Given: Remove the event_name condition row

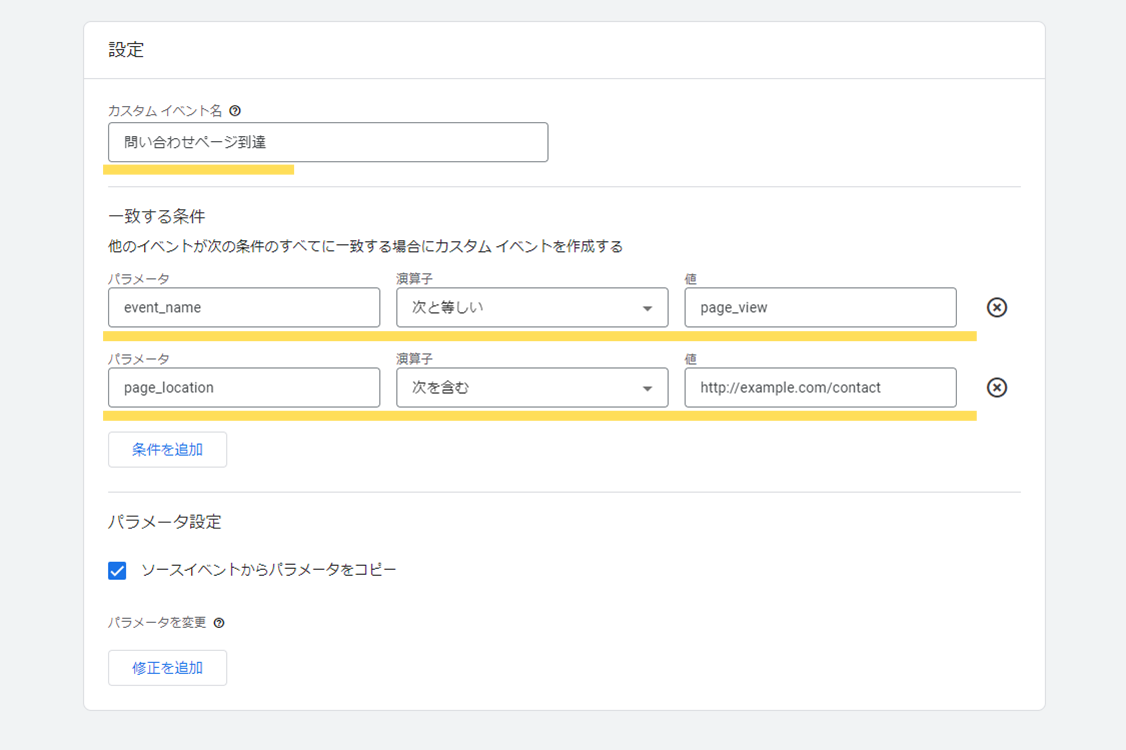Looking at the screenshot, I should (996, 308).
